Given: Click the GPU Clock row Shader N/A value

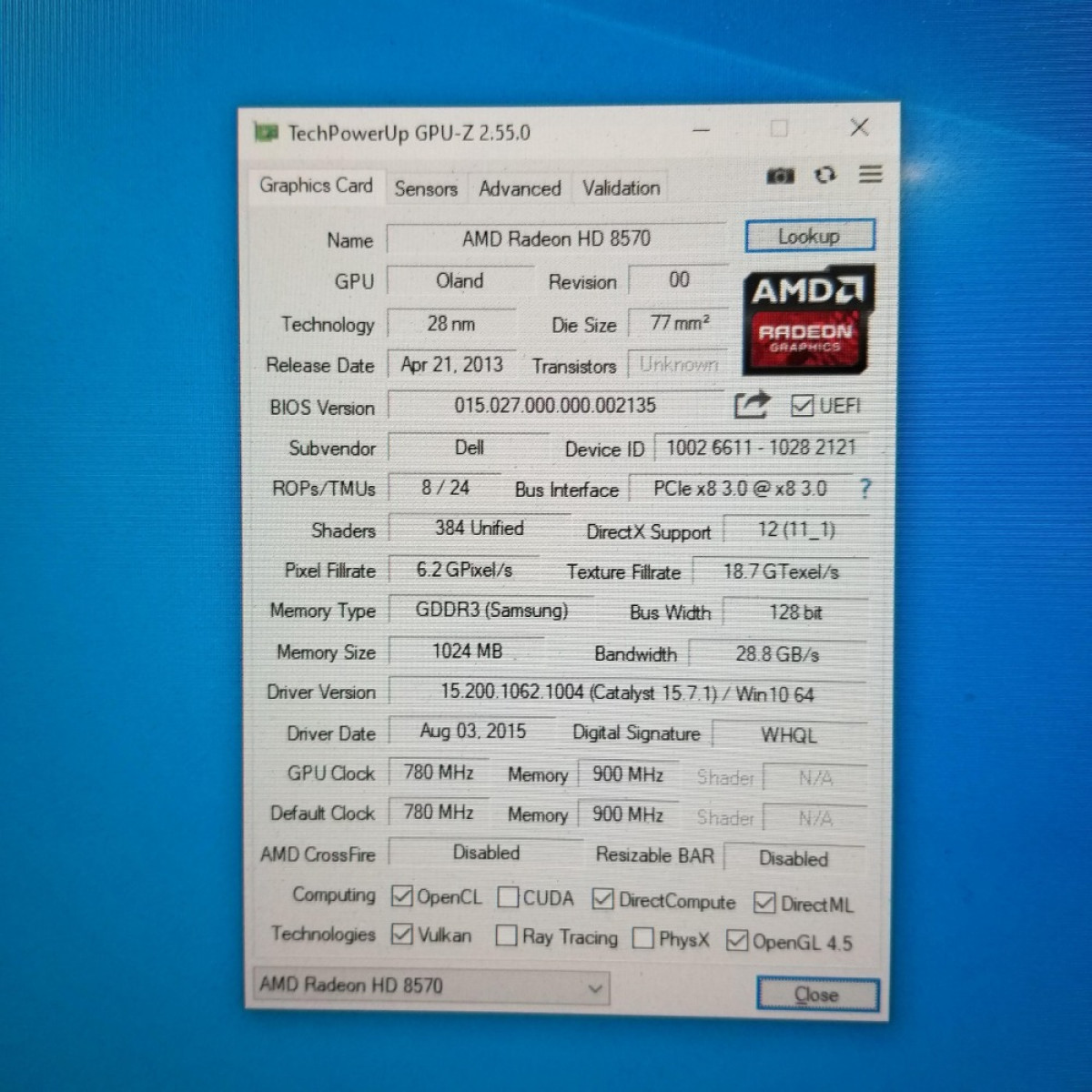Looking at the screenshot, I should click(815, 778).
